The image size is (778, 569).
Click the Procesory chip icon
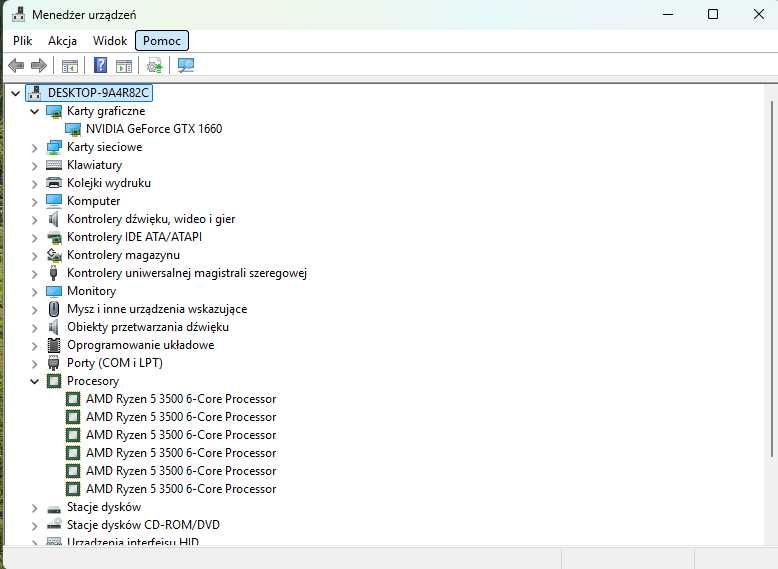pyautogui.click(x=54, y=381)
